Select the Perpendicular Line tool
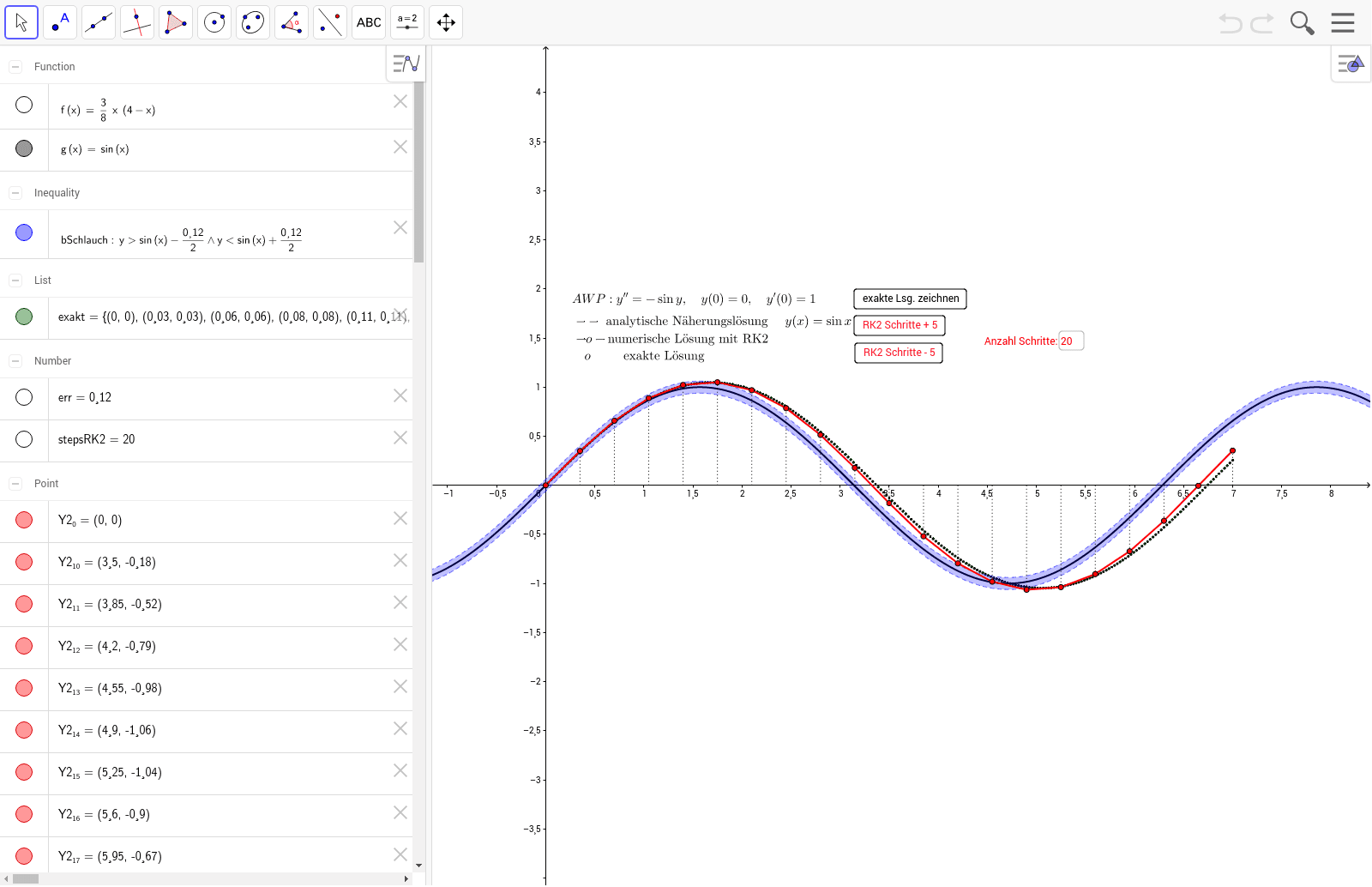Viewport: 1372px width, 887px height. (137, 22)
